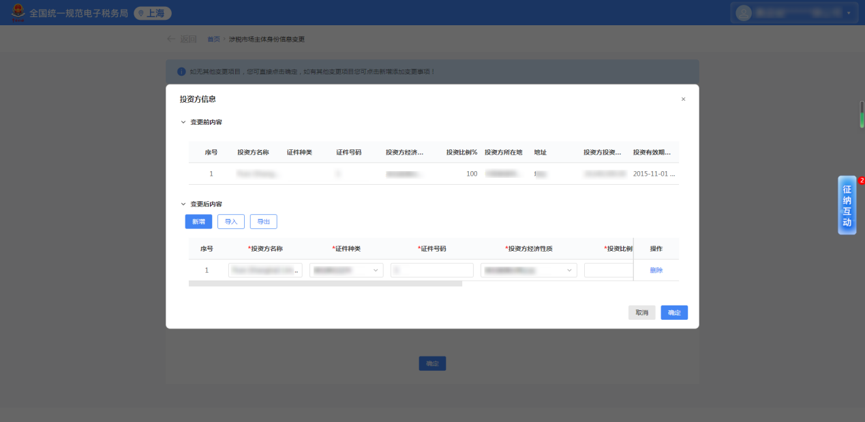Image resolution: width=865 pixels, height=422 pixels.
Task: Collapse the 变更前内容 section
Action: 183,122
